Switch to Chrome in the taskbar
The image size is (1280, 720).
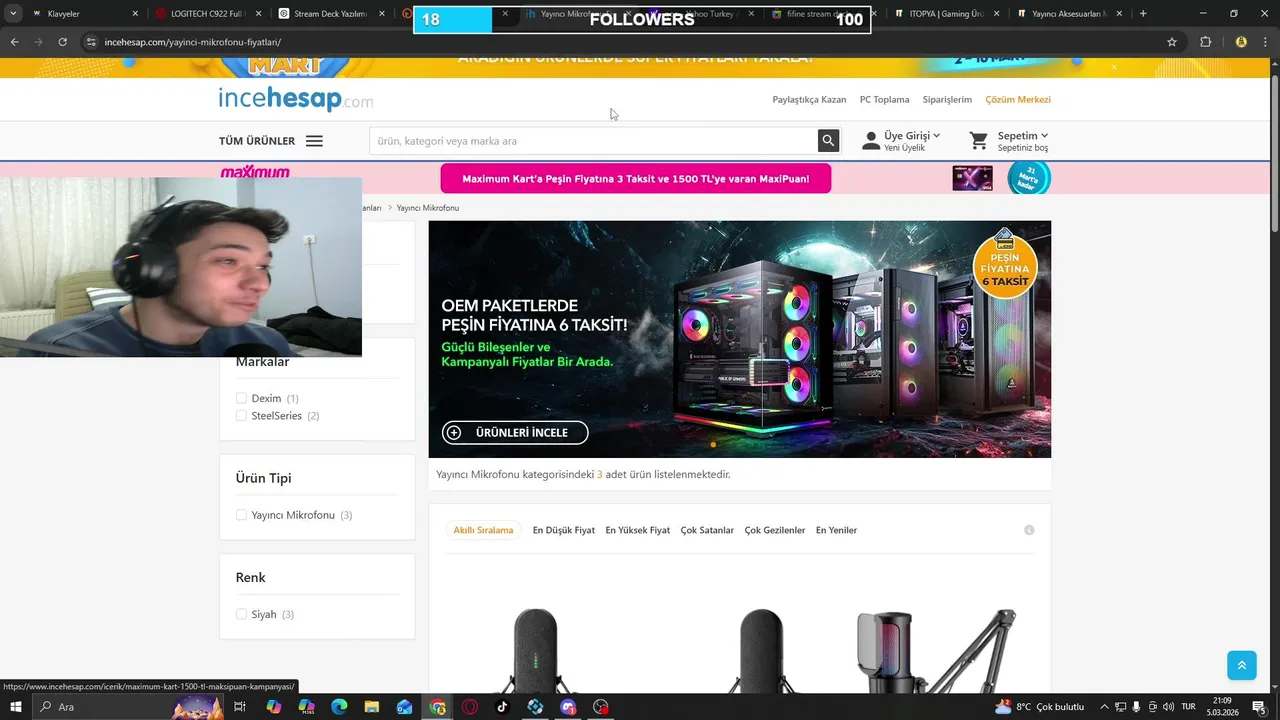tap(437, 707)
